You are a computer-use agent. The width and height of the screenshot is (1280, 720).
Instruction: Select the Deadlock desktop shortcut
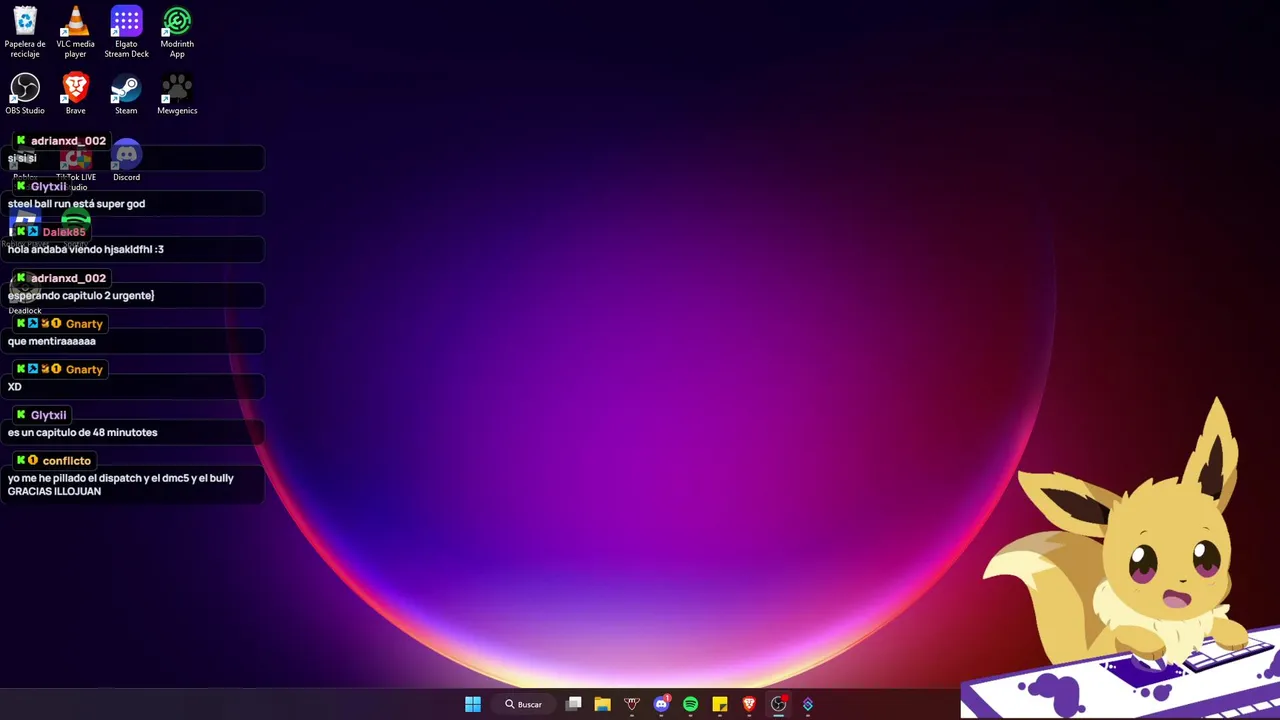pyautogui.click(x=25, y=296)
